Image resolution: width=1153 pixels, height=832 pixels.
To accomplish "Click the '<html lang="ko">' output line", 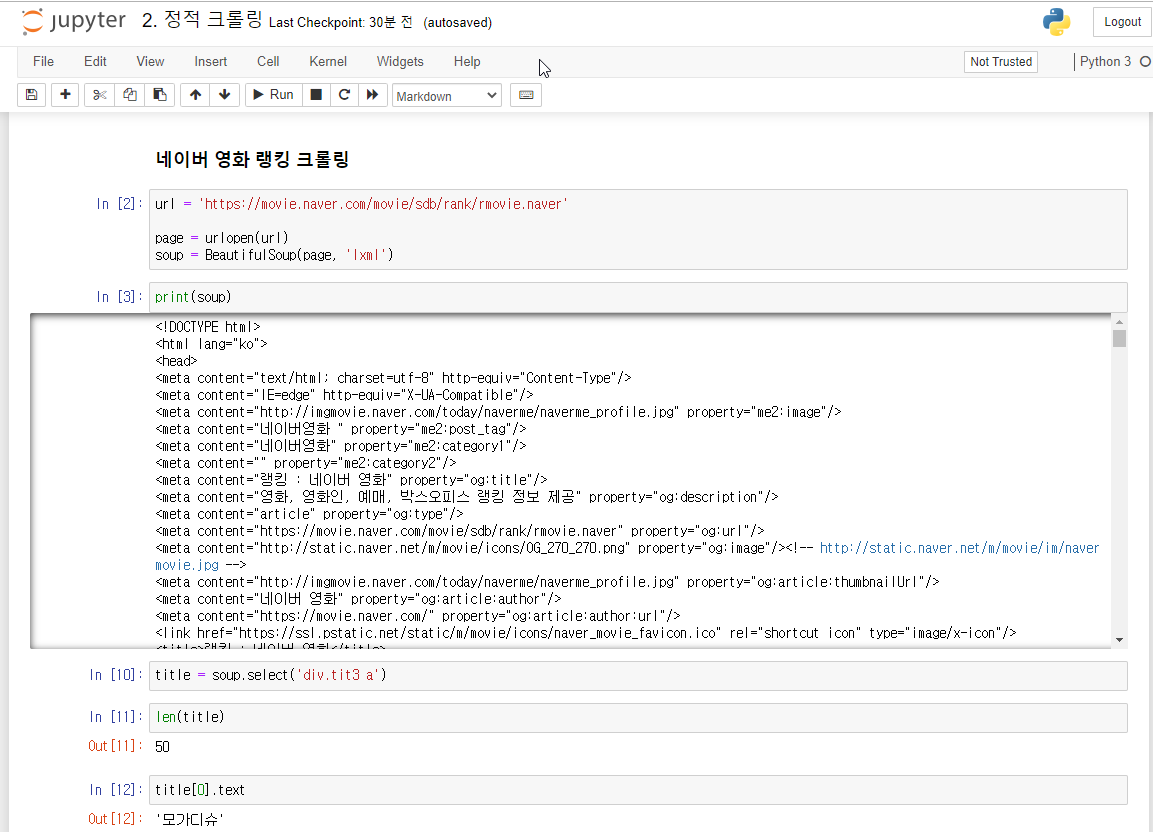I will click(212, 344).
